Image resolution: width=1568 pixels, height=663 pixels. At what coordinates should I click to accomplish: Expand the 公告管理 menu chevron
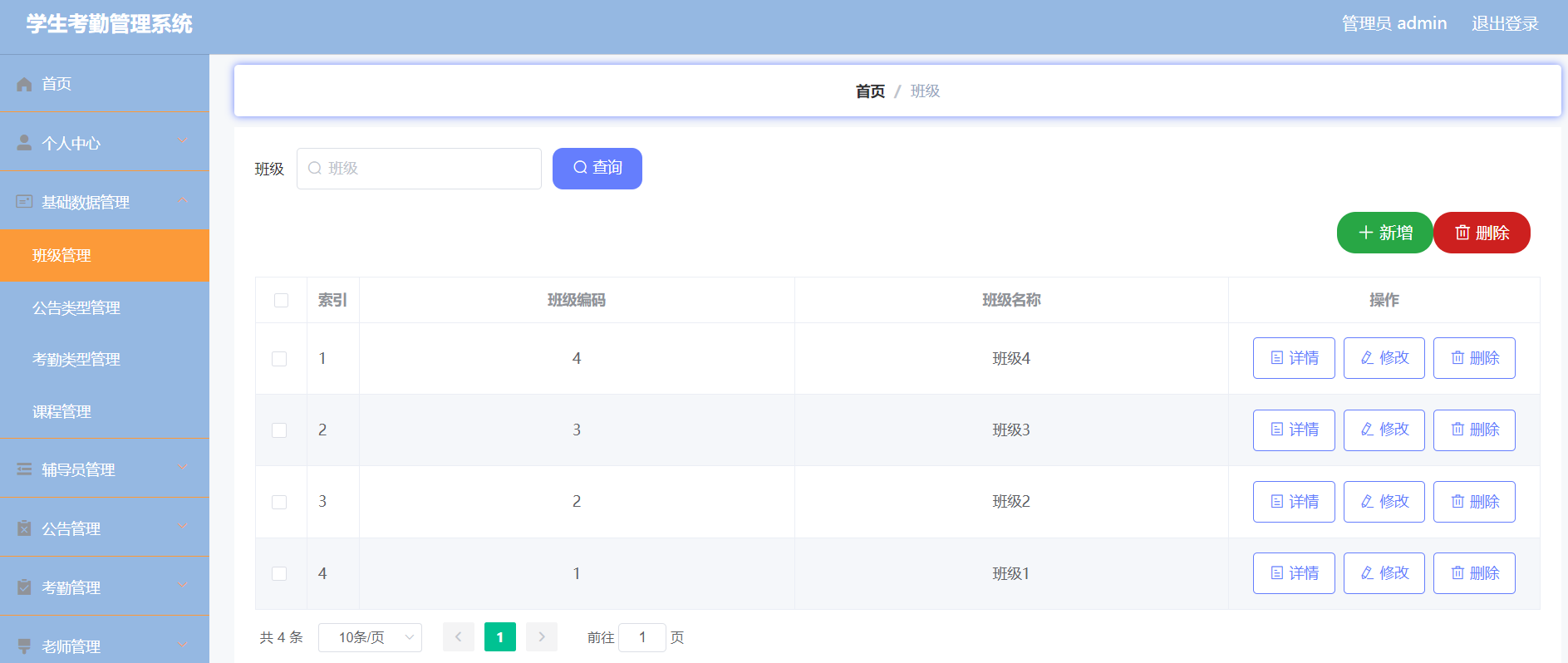183,527
